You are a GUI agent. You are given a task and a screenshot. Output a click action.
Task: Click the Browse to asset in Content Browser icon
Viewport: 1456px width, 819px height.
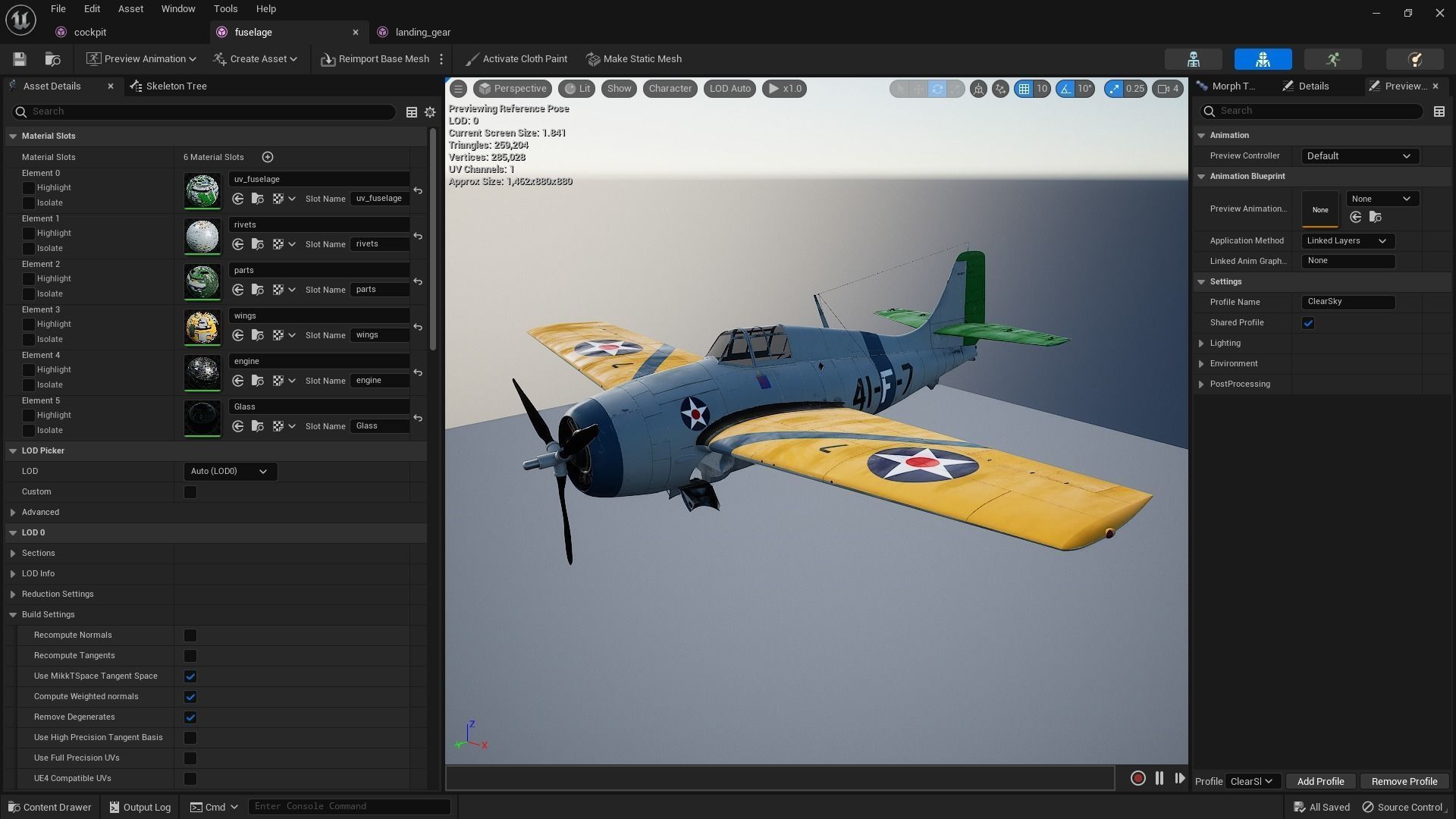click(52, 59)
